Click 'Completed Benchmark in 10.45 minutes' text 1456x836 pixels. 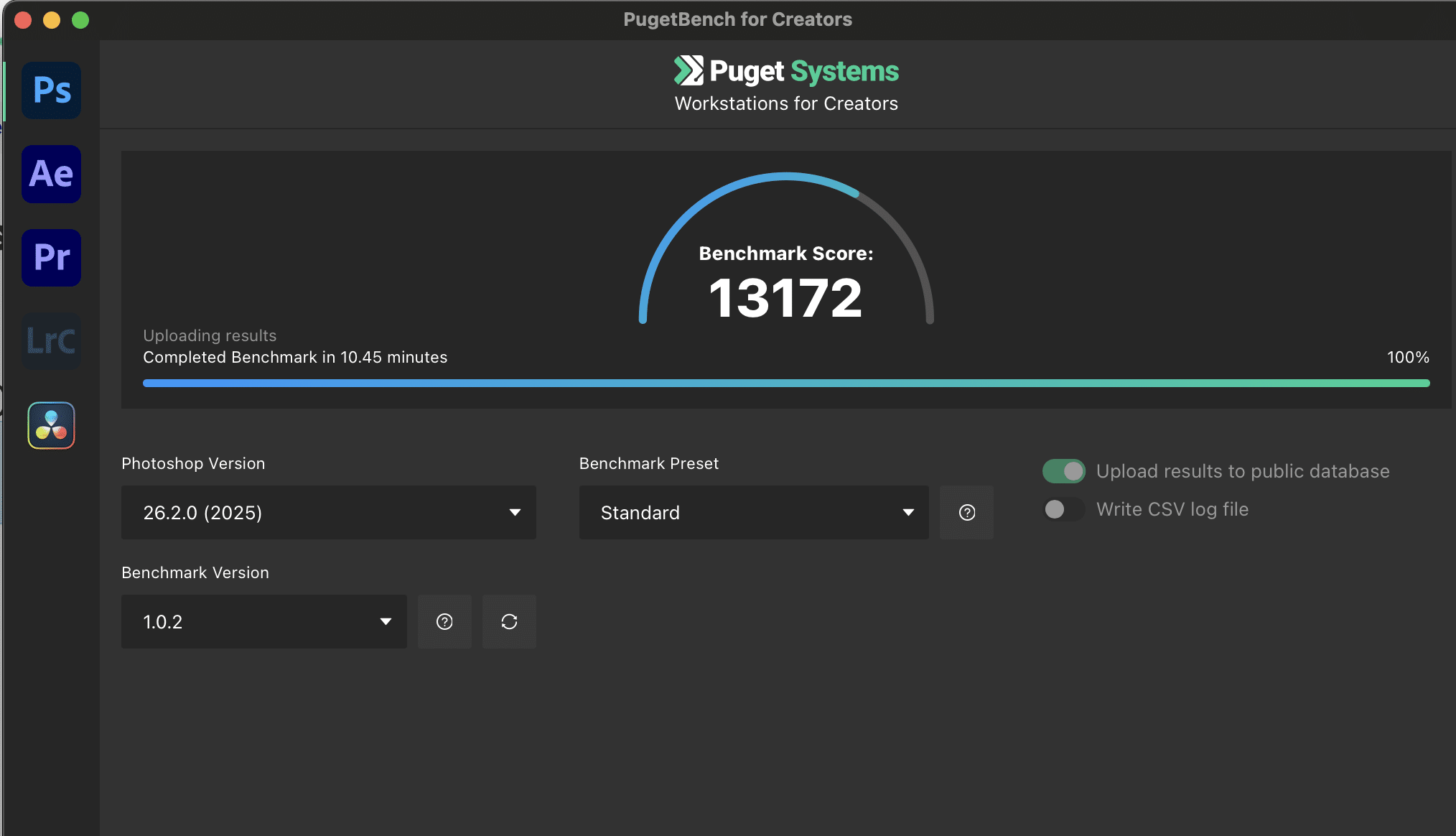pos(295,357)
